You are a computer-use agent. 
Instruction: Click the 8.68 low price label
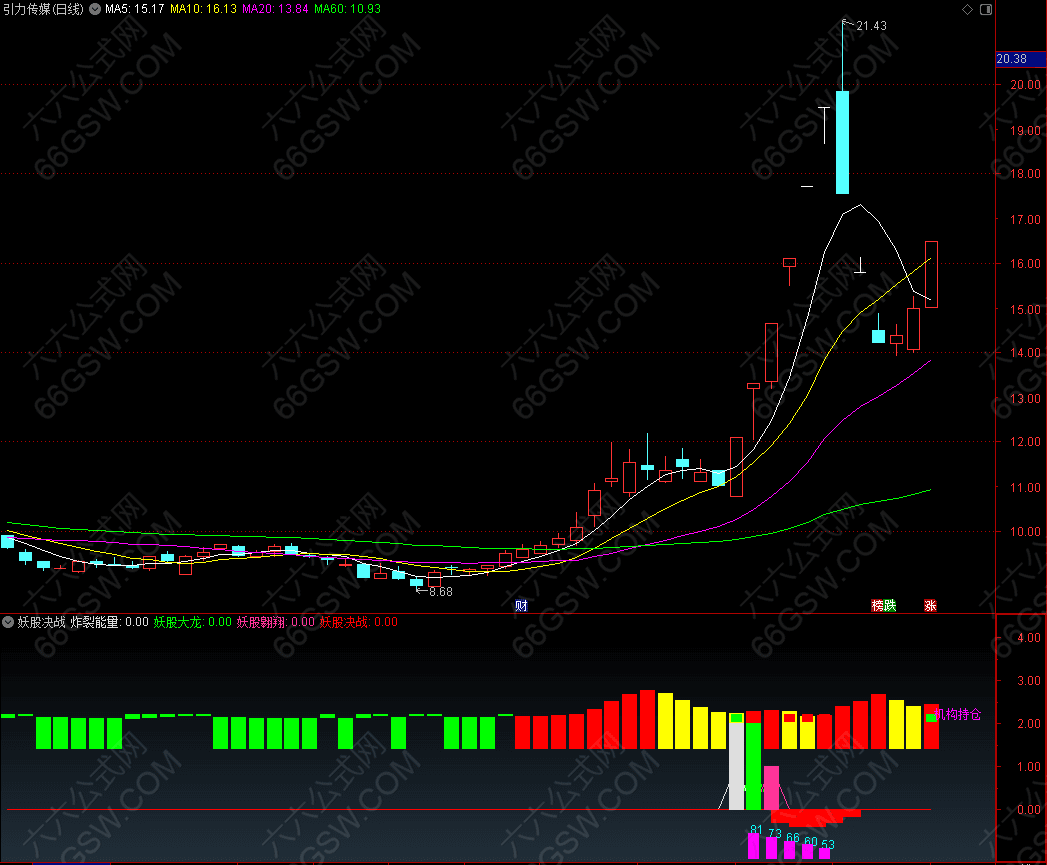(440, 592)
